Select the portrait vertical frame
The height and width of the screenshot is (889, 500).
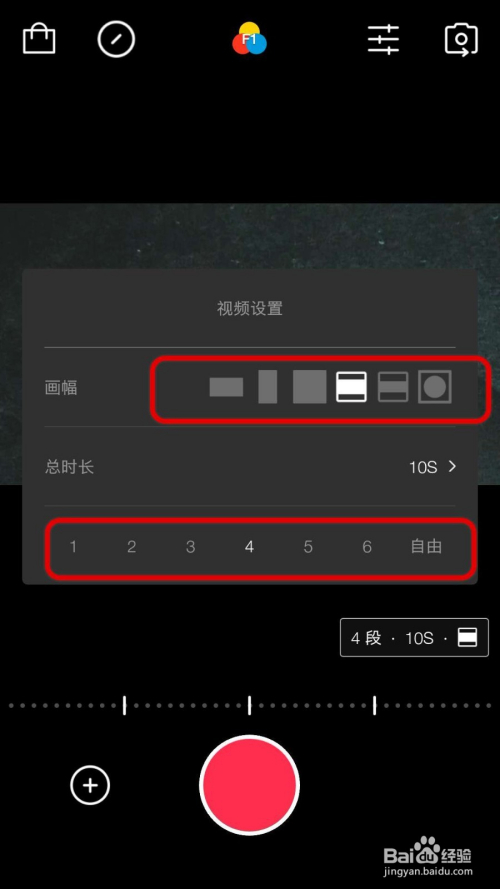tap(268, 387)
